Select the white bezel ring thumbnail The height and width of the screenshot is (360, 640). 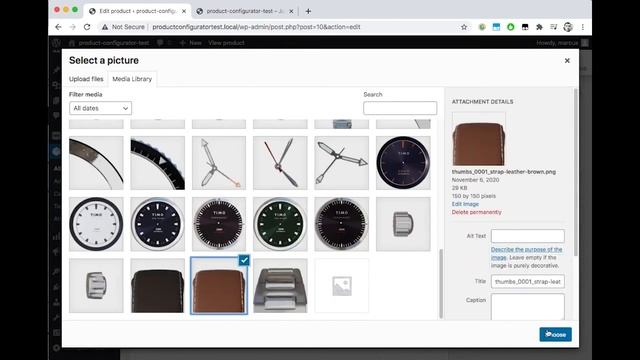[x=96, y=163]
